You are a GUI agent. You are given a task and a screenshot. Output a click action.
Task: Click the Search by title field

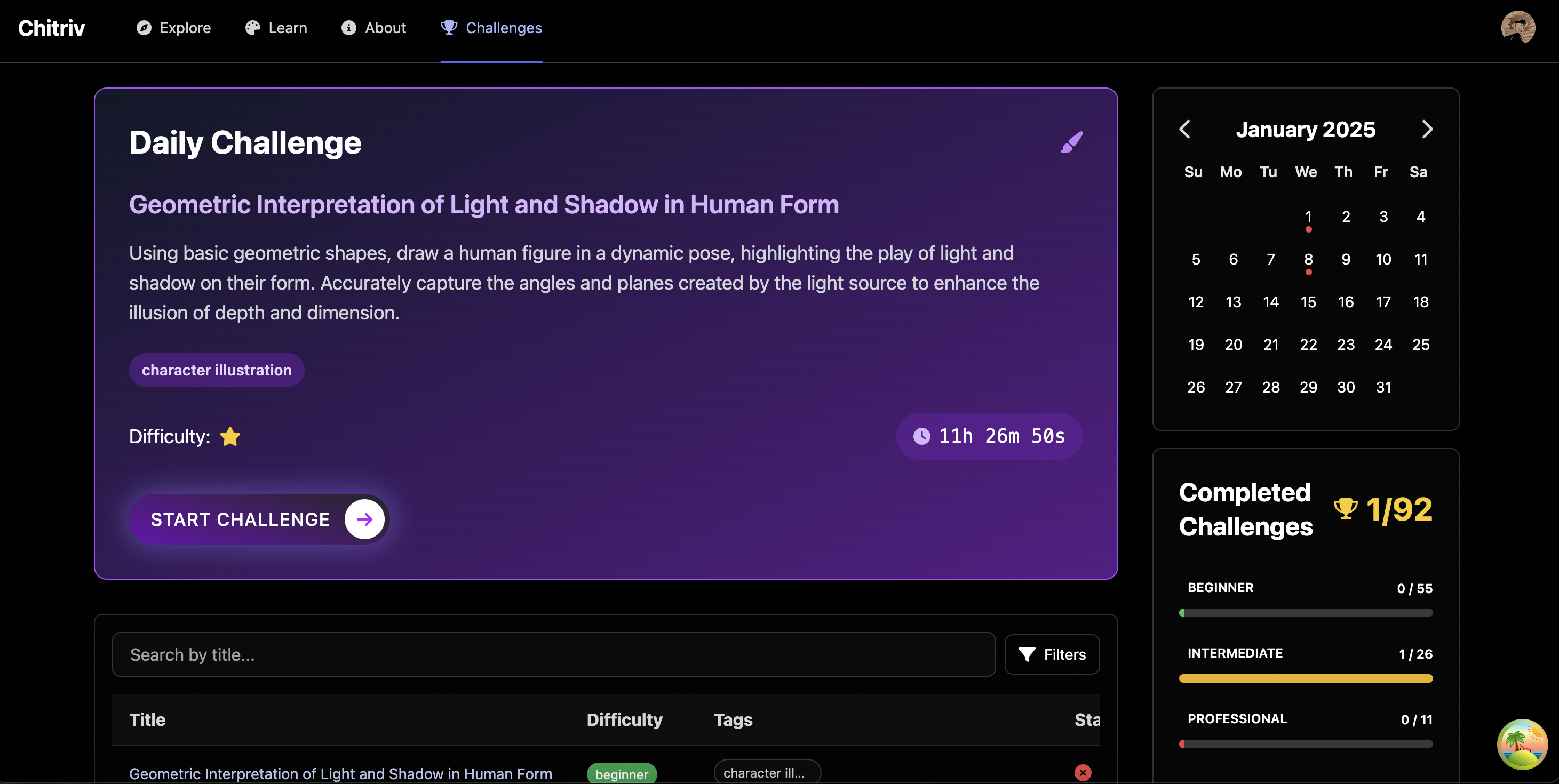click(553, 654)
